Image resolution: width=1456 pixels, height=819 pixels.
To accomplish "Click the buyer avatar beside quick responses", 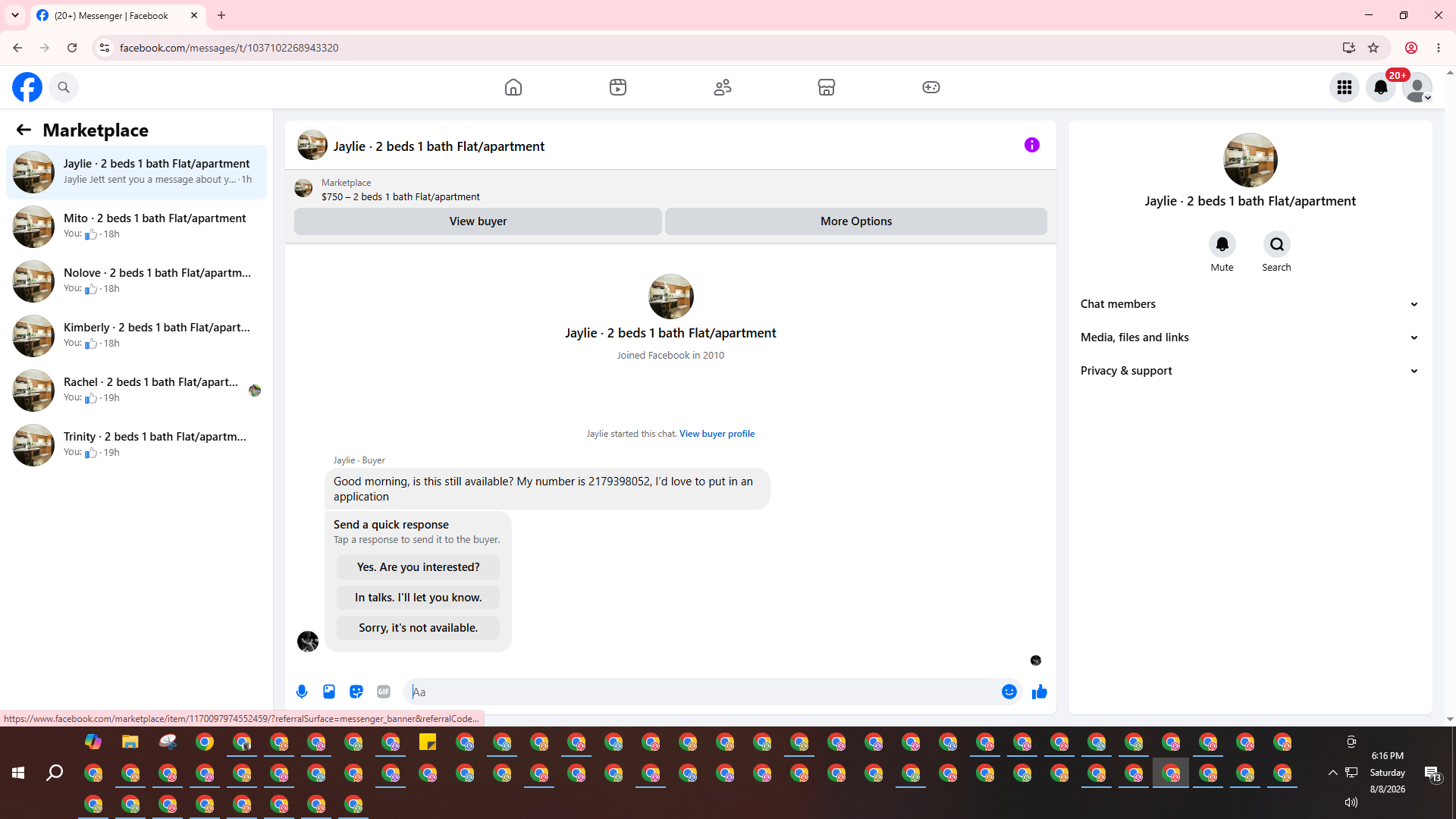I will point(308,642).
